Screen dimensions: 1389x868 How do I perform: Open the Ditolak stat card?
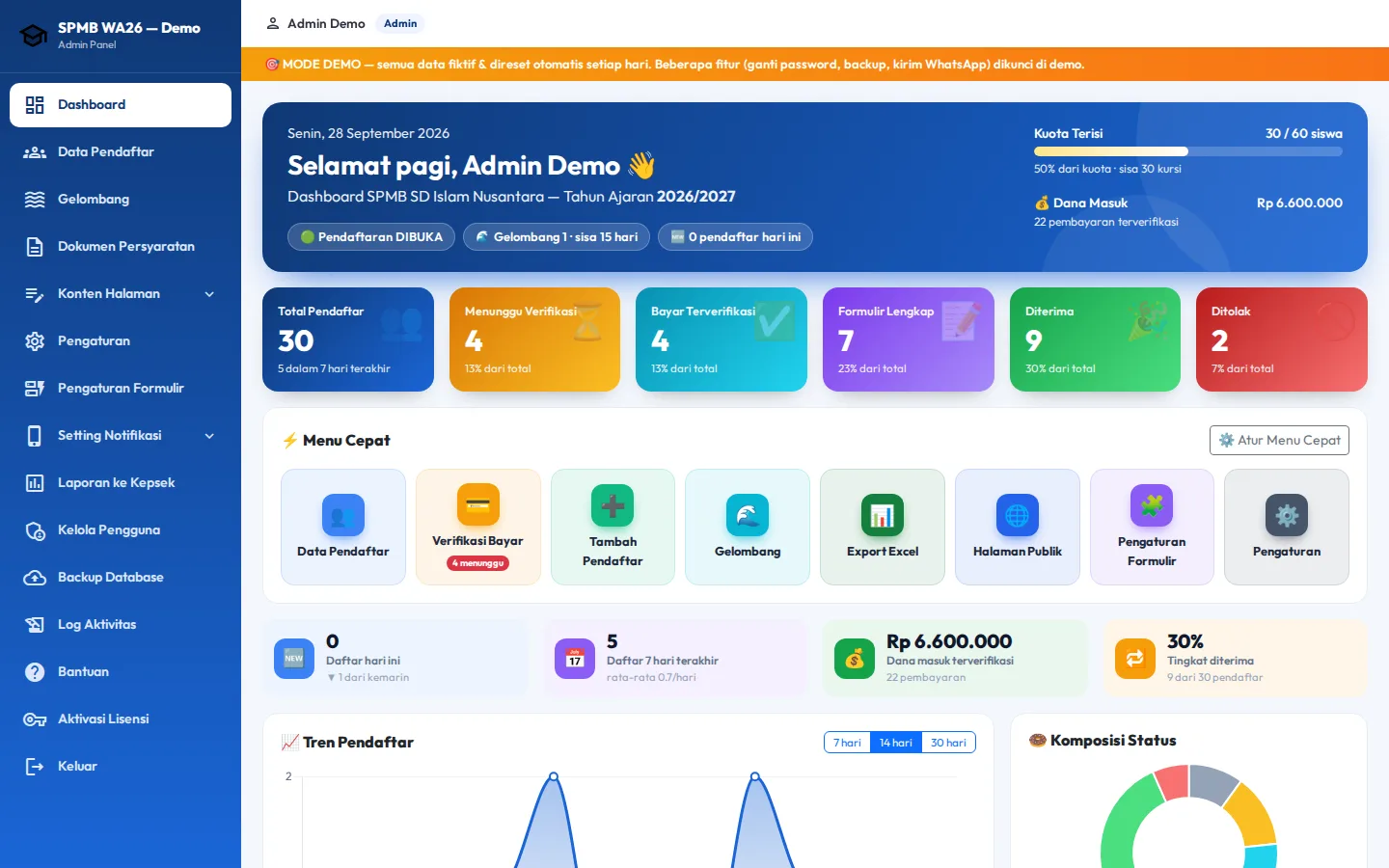(1282, 339)
